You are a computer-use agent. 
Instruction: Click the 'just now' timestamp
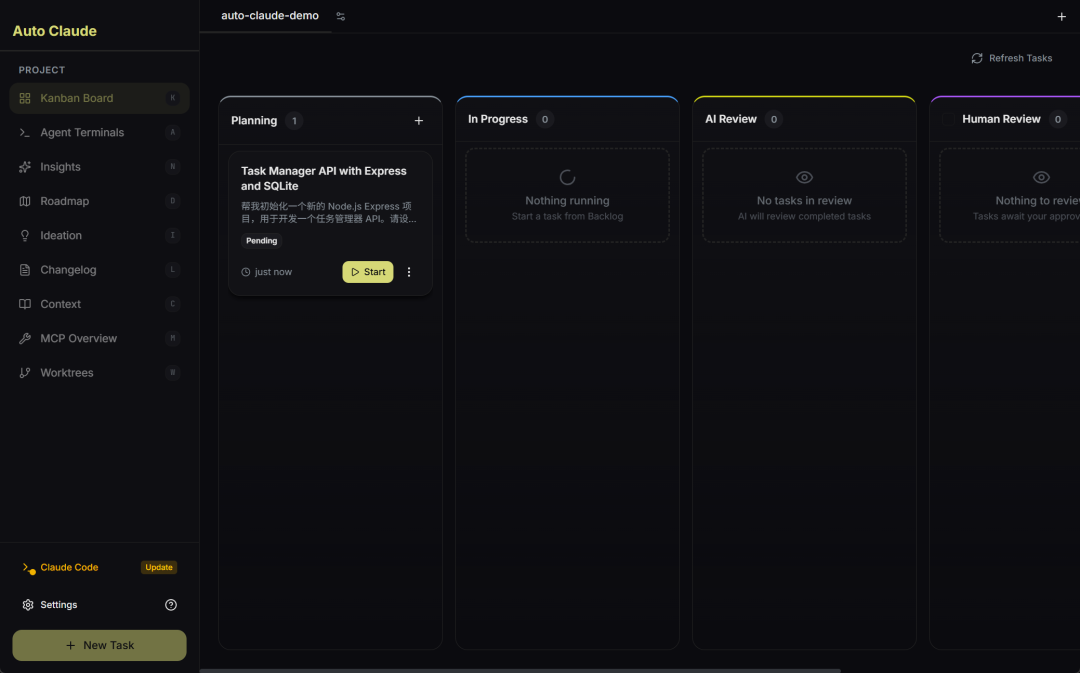coord(273,272)
